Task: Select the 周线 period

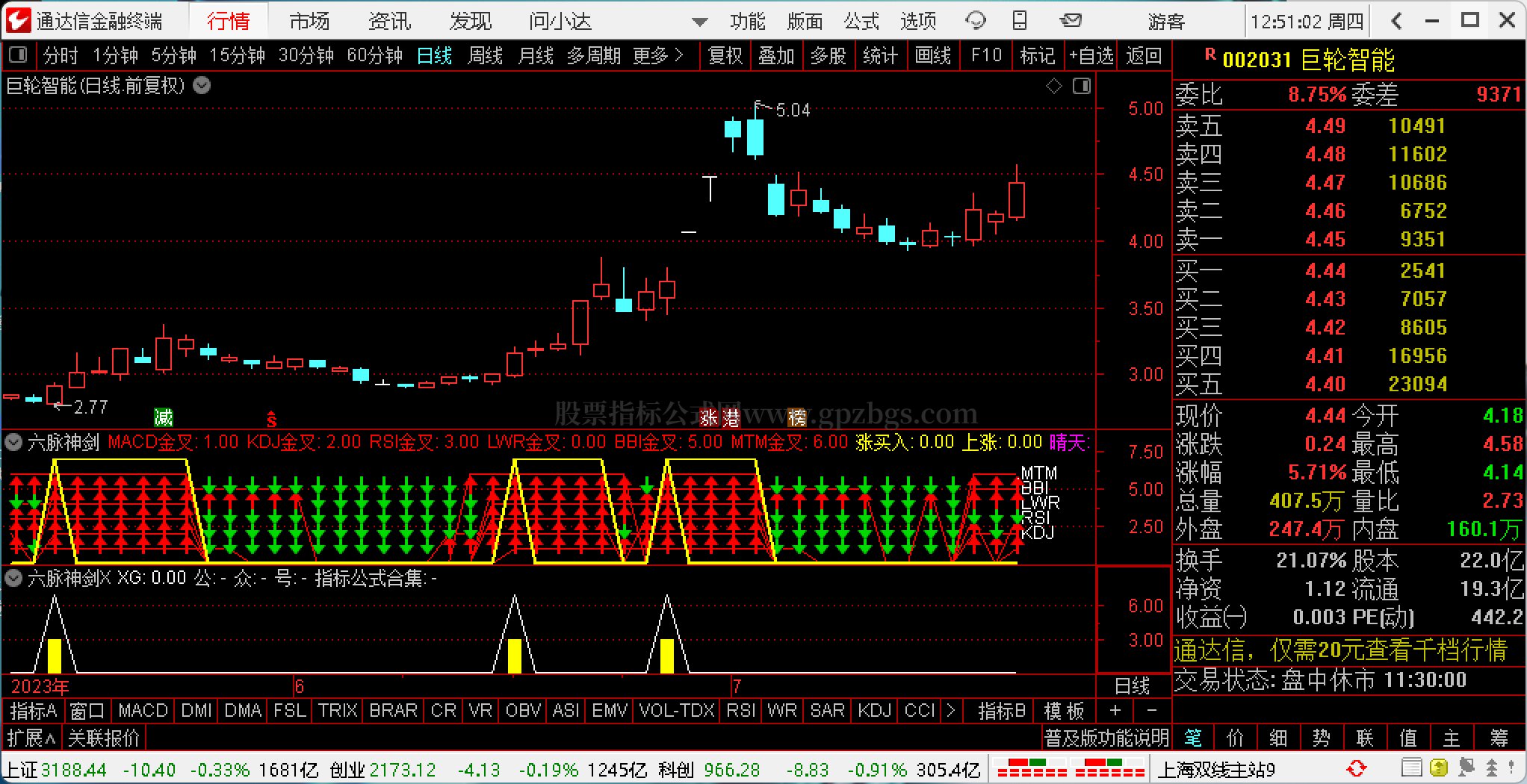Action: 485,55
